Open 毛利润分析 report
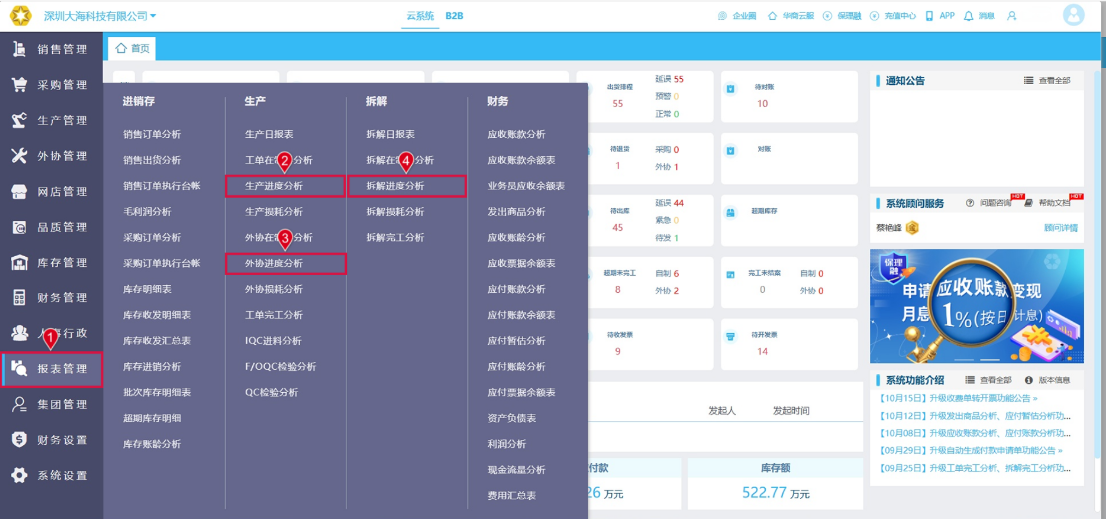 (x=147, y=212)
